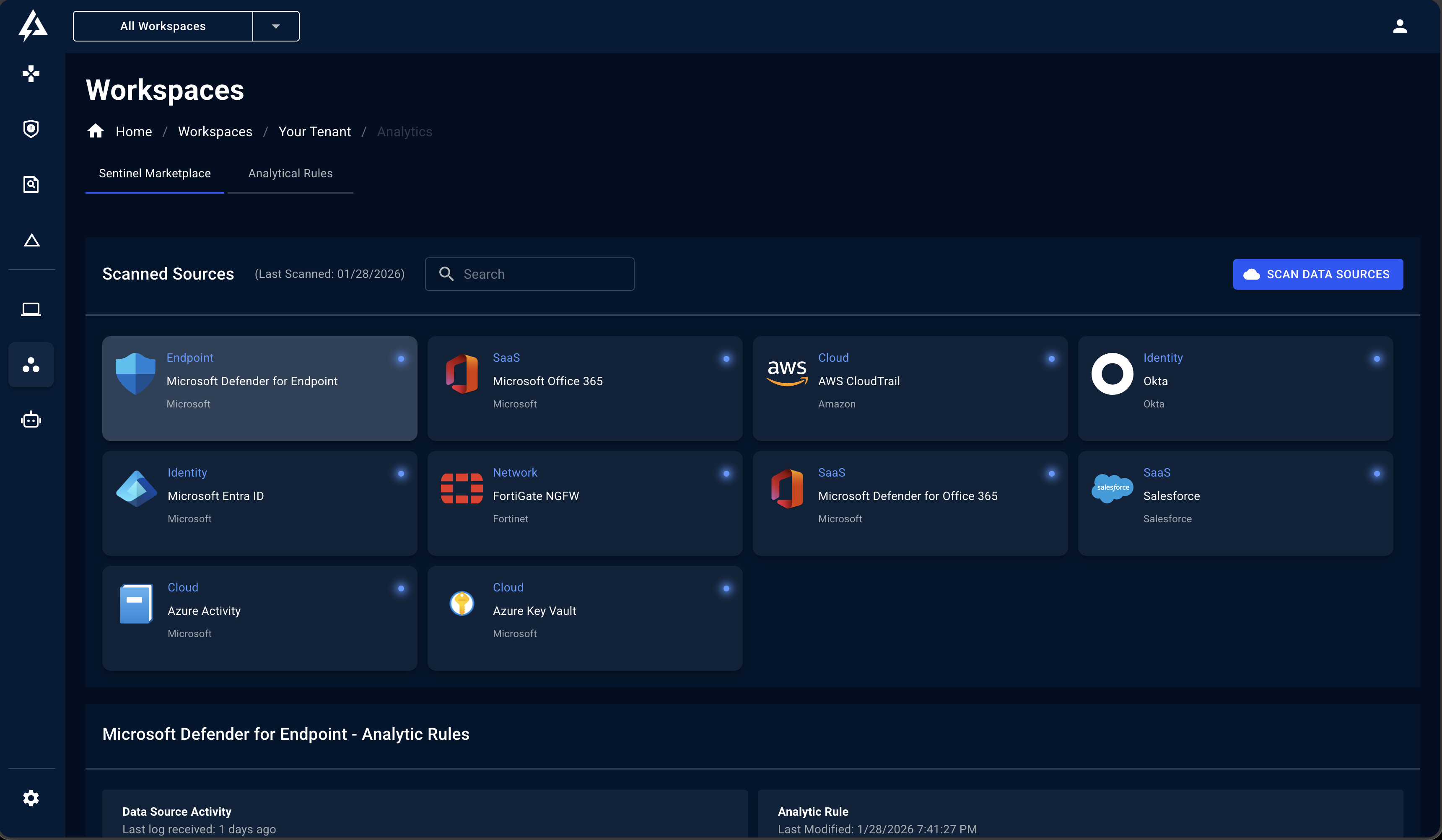Click the SCAN DATA SOURCES button
Image resolution: width=1442 pixels, height=840 pixels.
(x=1317, y=274)
